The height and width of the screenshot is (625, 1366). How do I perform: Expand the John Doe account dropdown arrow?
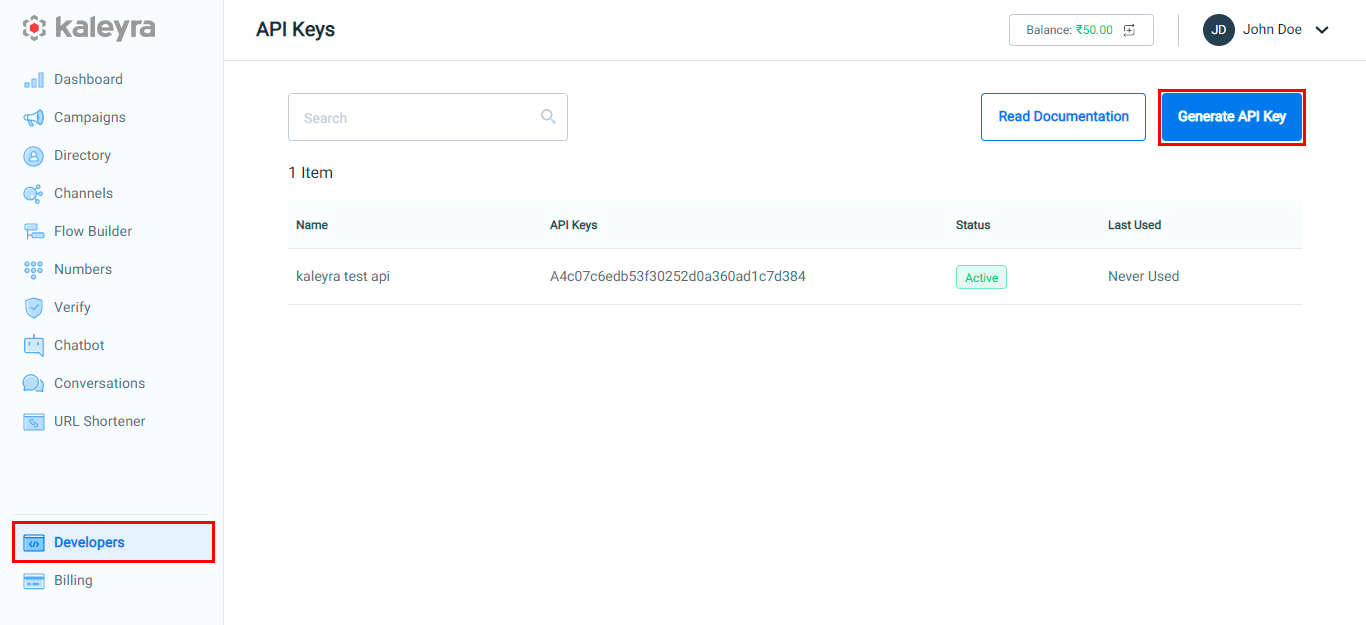1322,30
